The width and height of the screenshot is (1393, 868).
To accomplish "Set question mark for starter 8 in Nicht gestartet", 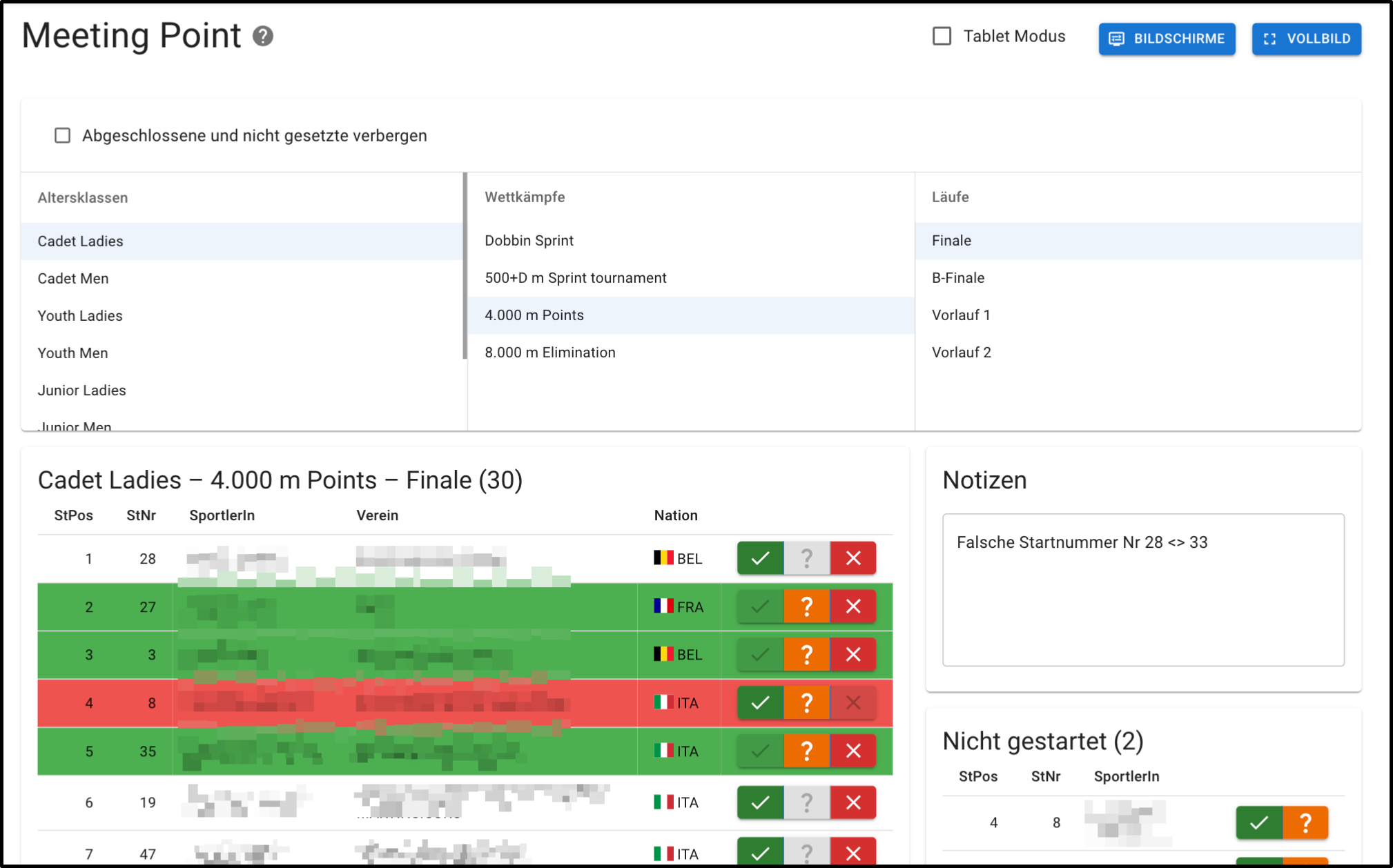I will point(1305,822).
